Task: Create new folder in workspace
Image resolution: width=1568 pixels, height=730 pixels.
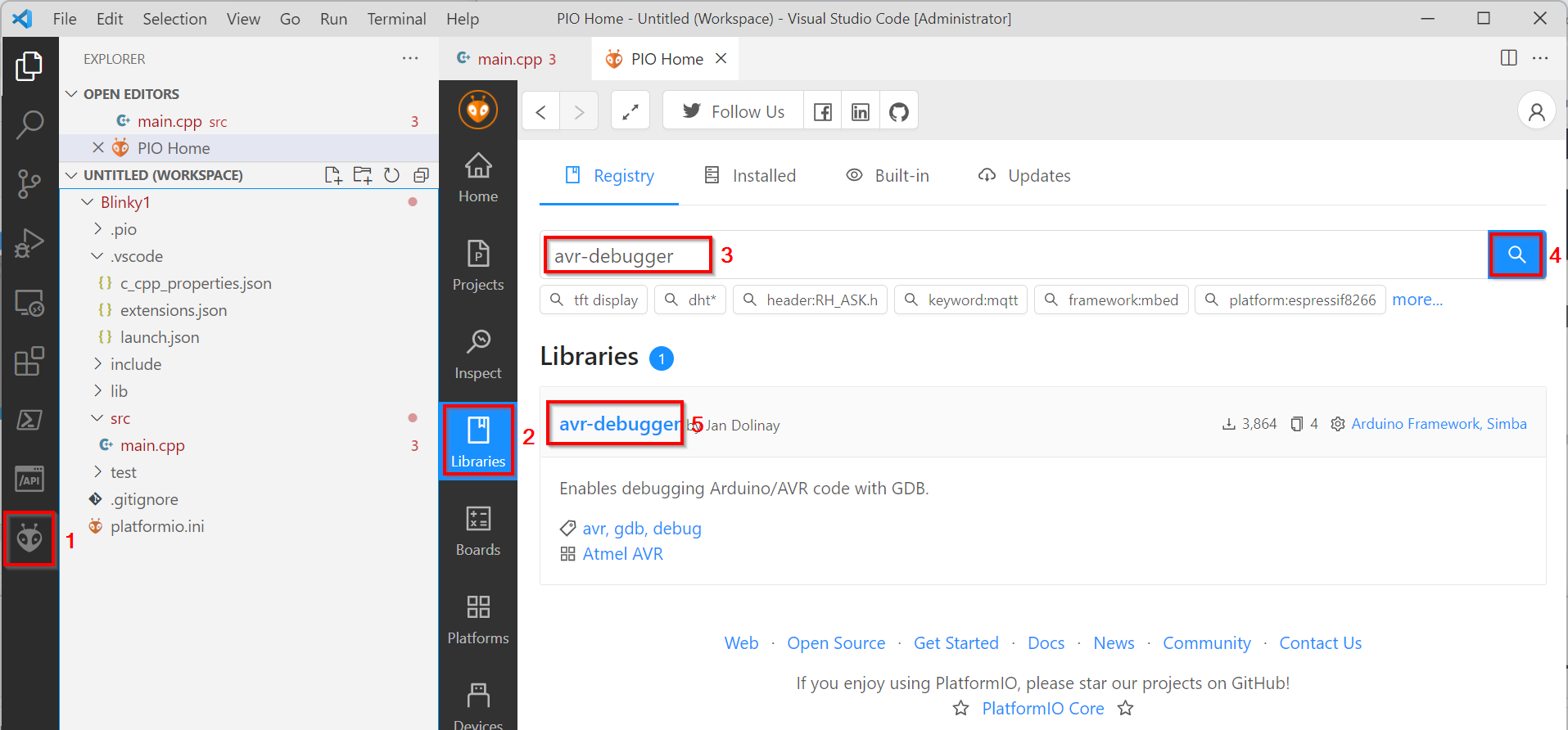Action: coord(362,175)
